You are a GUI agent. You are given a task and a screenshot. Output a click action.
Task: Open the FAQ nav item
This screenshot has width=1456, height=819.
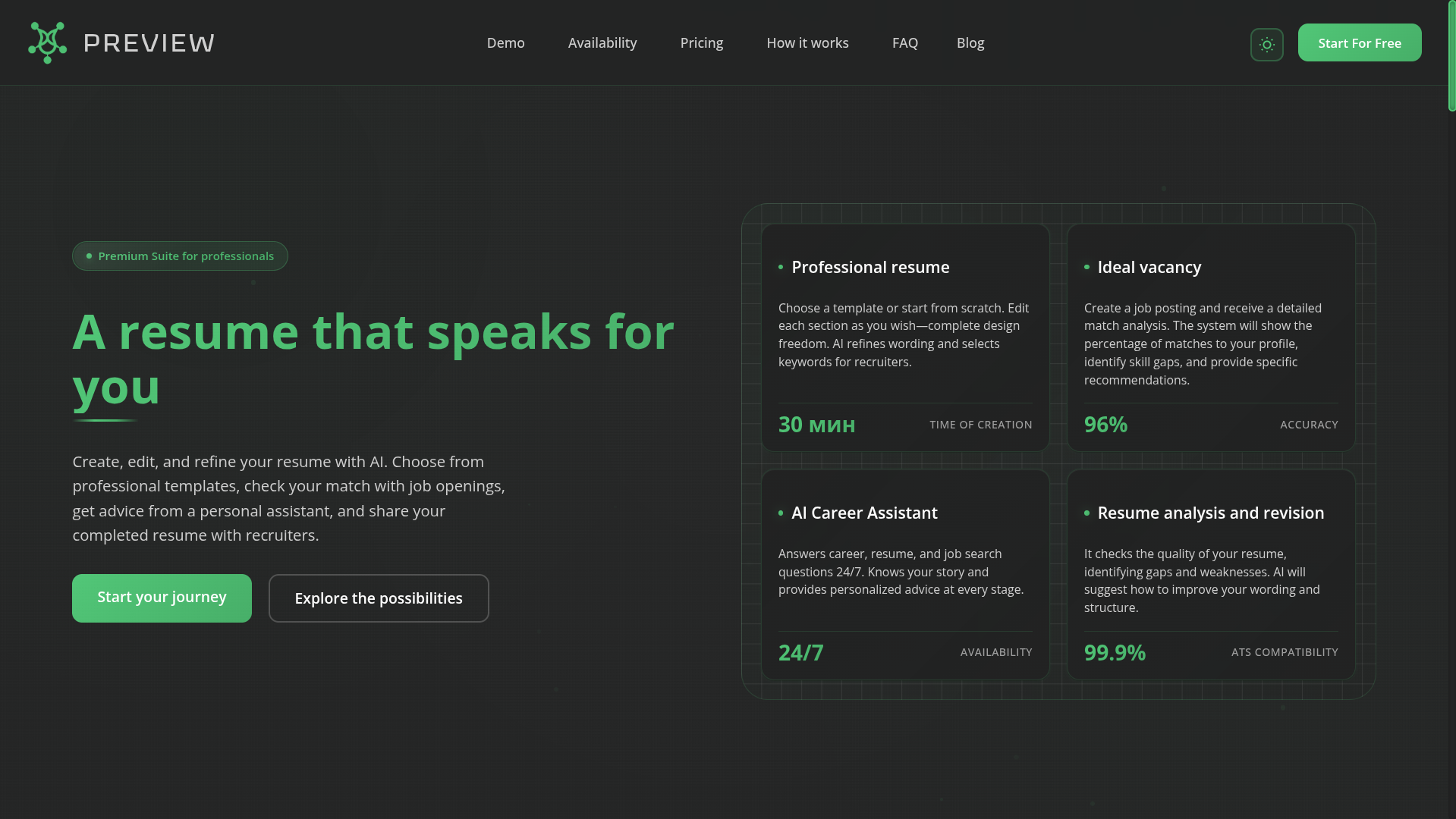[905, 43]
